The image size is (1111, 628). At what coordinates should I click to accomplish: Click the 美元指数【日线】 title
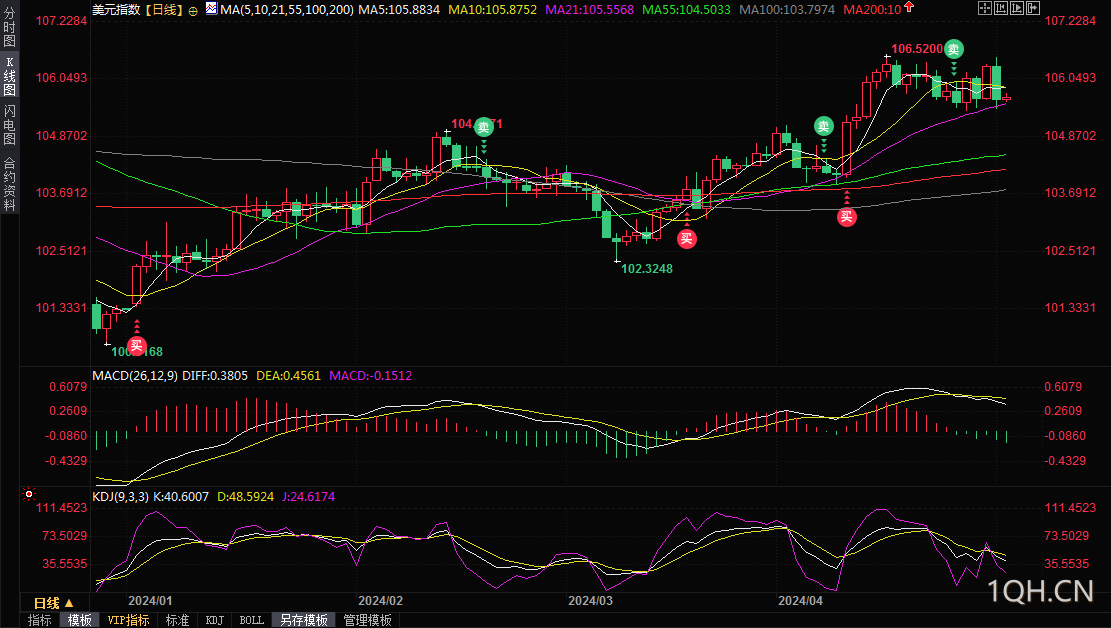pos(137,10)
